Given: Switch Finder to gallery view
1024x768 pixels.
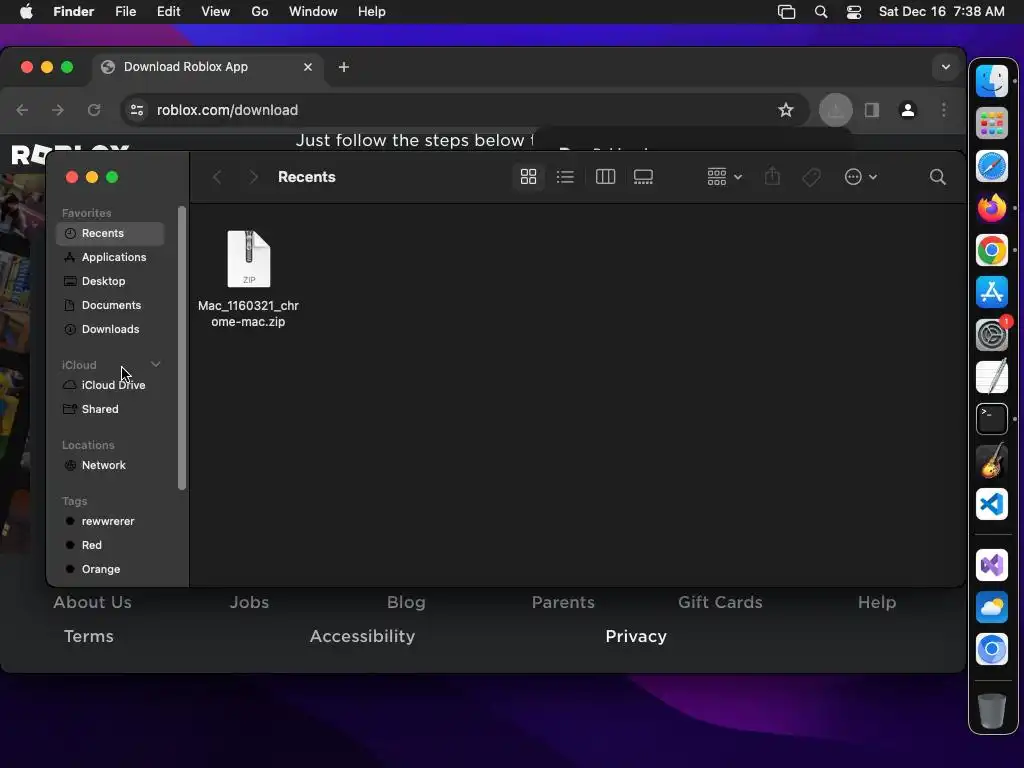Looking at the screenshot, I should coord(643,177).
